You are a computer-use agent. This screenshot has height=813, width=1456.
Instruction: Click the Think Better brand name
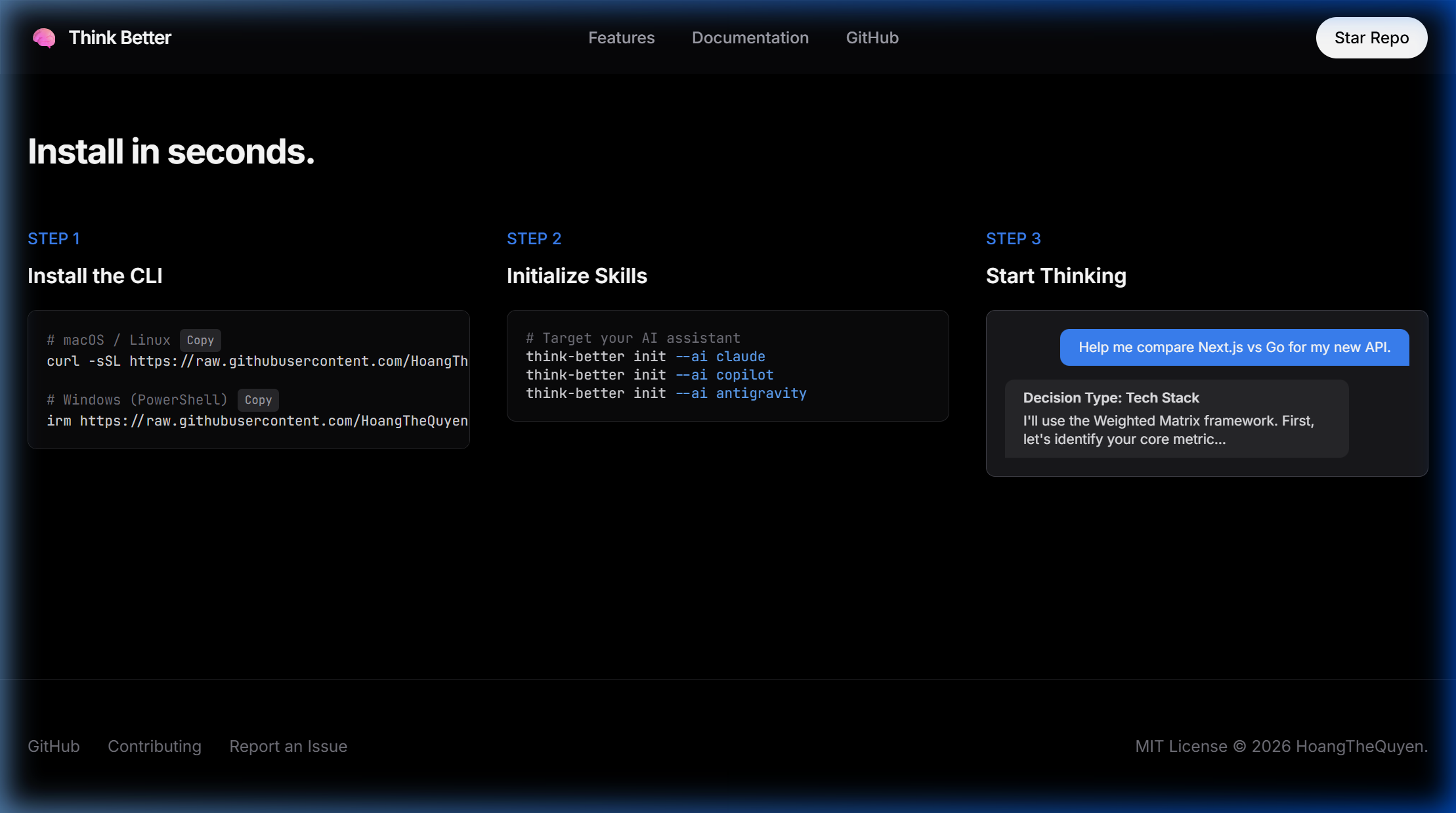coord(120,37)
